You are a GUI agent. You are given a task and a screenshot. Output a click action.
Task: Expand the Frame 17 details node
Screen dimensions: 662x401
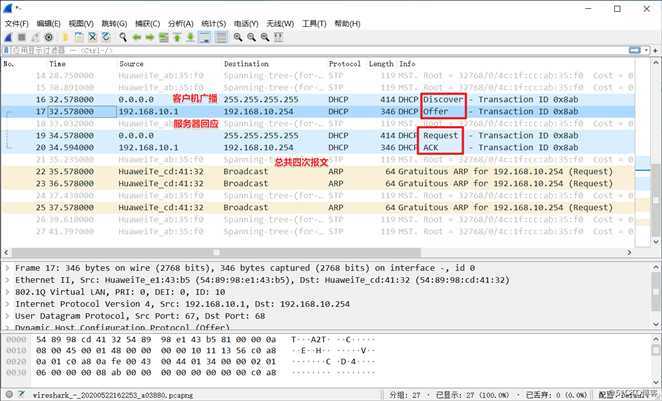(x=7, y=268)
